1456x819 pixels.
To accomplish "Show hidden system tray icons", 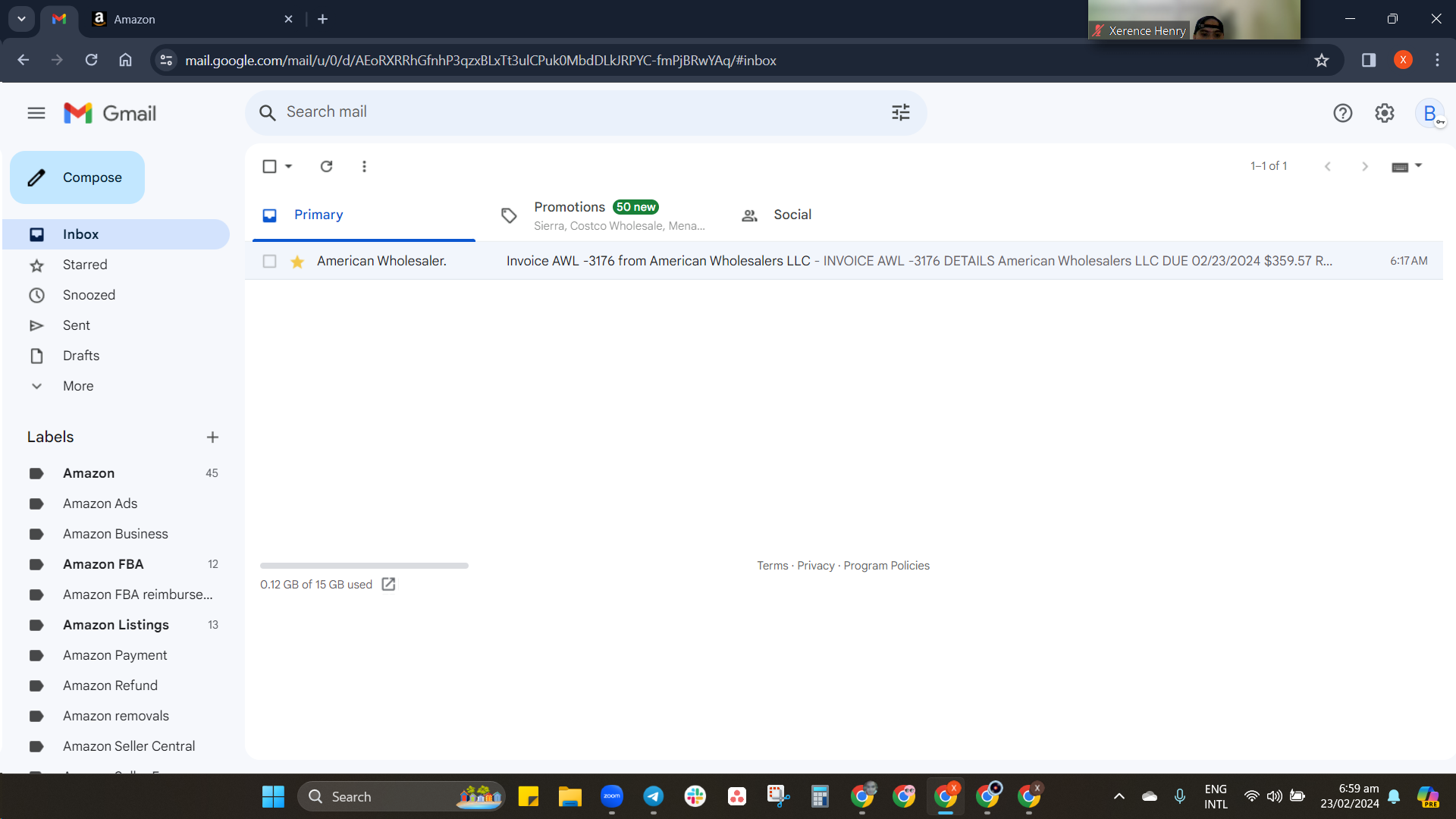I will 1119,796.
